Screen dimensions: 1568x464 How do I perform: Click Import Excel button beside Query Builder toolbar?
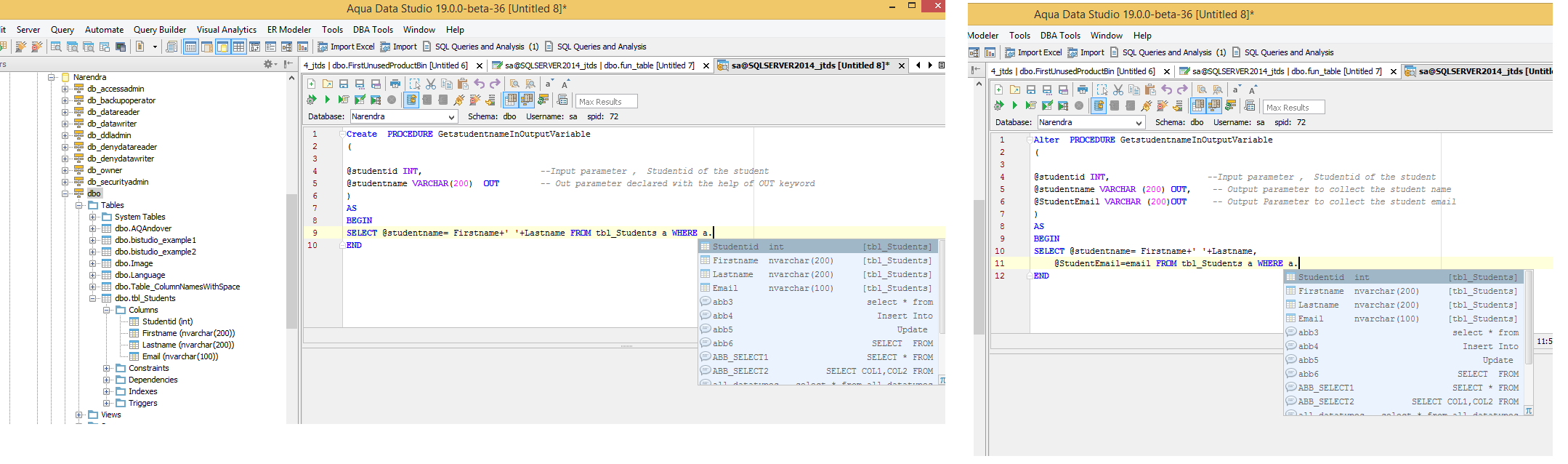[346, 47]
